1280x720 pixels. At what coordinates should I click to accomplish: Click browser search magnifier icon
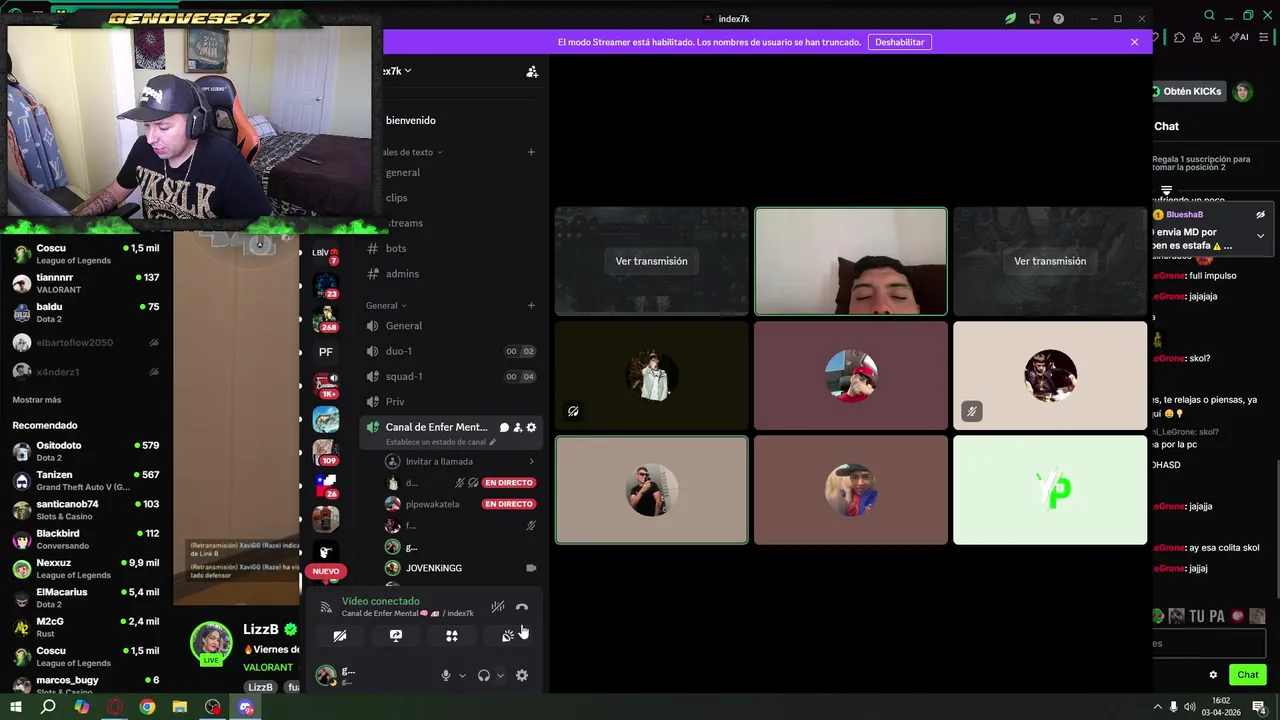(x=1210, y=15)
